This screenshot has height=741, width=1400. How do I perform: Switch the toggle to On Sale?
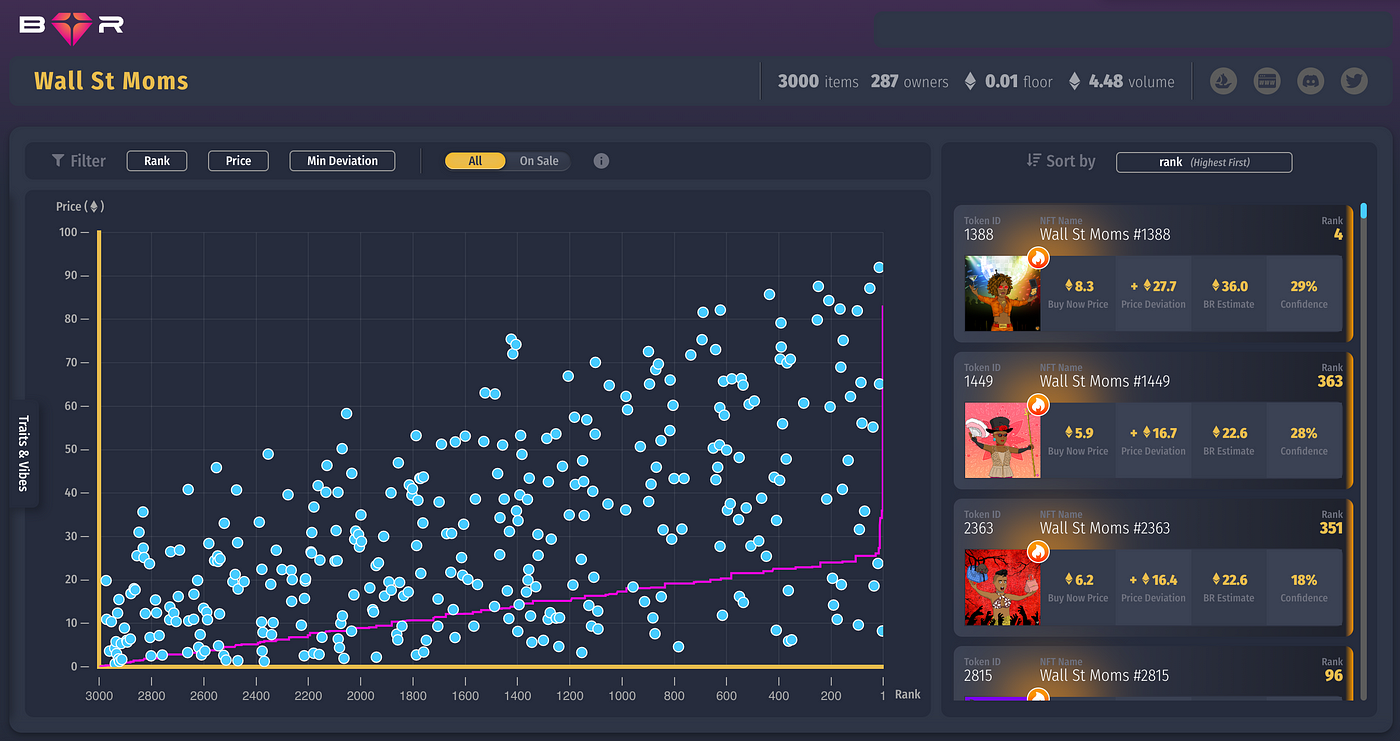click(539, 161)
